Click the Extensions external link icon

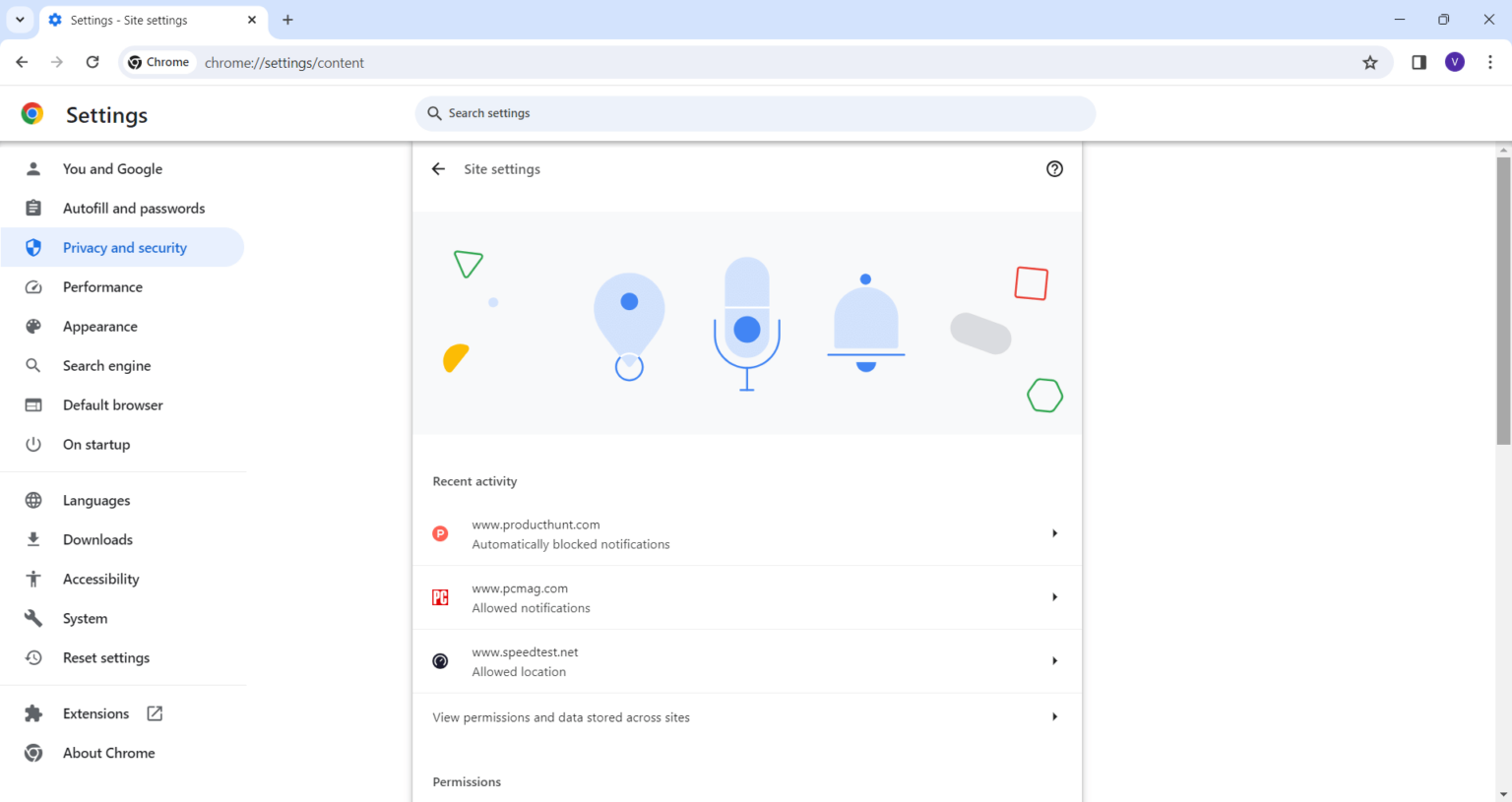coord(155,713)
